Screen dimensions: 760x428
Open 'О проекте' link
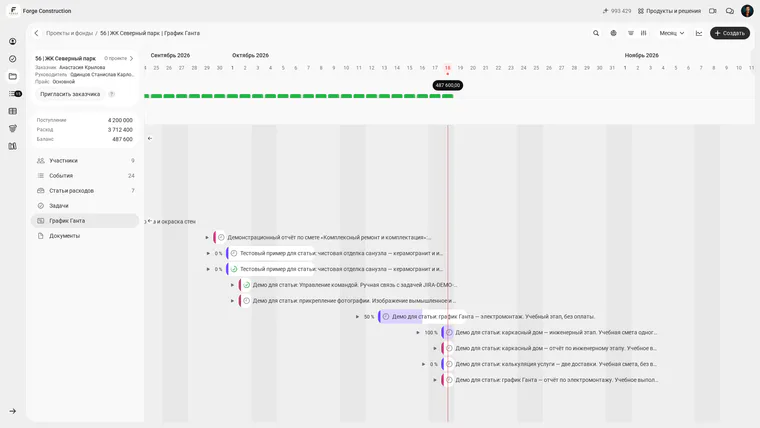coord(119,58)
